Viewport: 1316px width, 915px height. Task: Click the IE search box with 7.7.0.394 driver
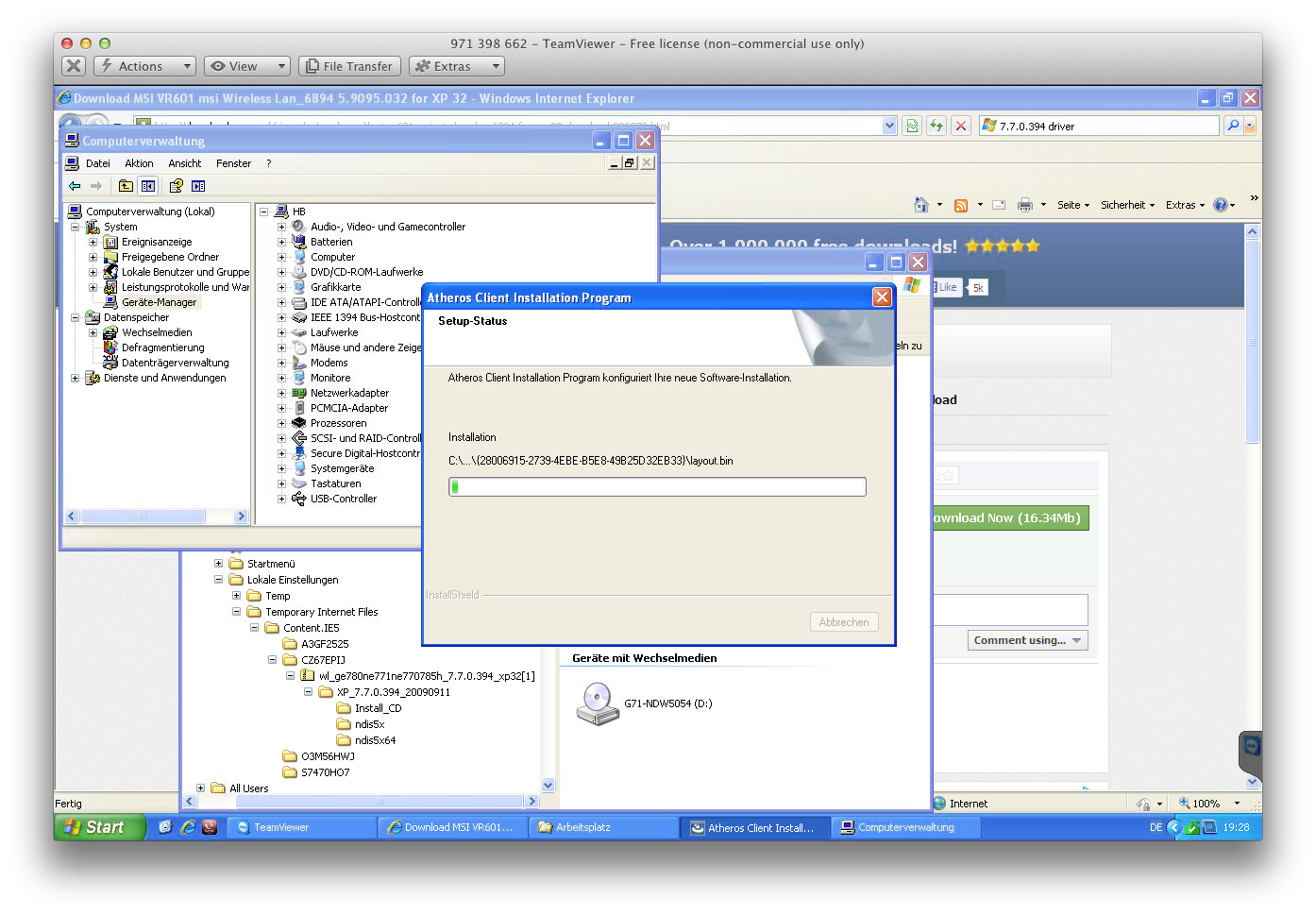(1100, 126)
